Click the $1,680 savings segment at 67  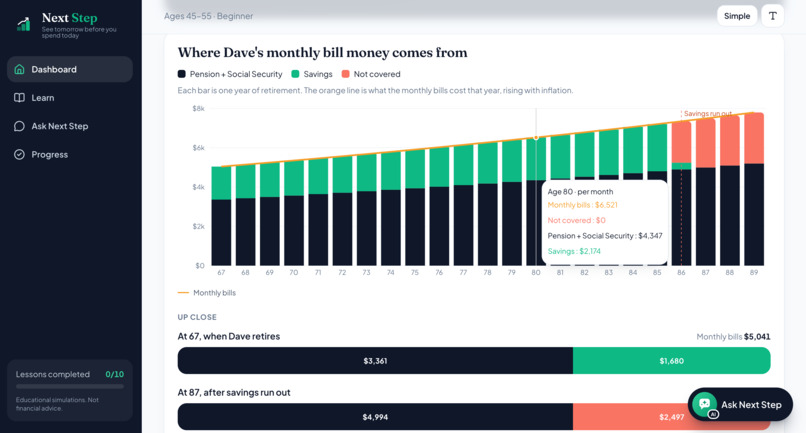pos(672,360)
